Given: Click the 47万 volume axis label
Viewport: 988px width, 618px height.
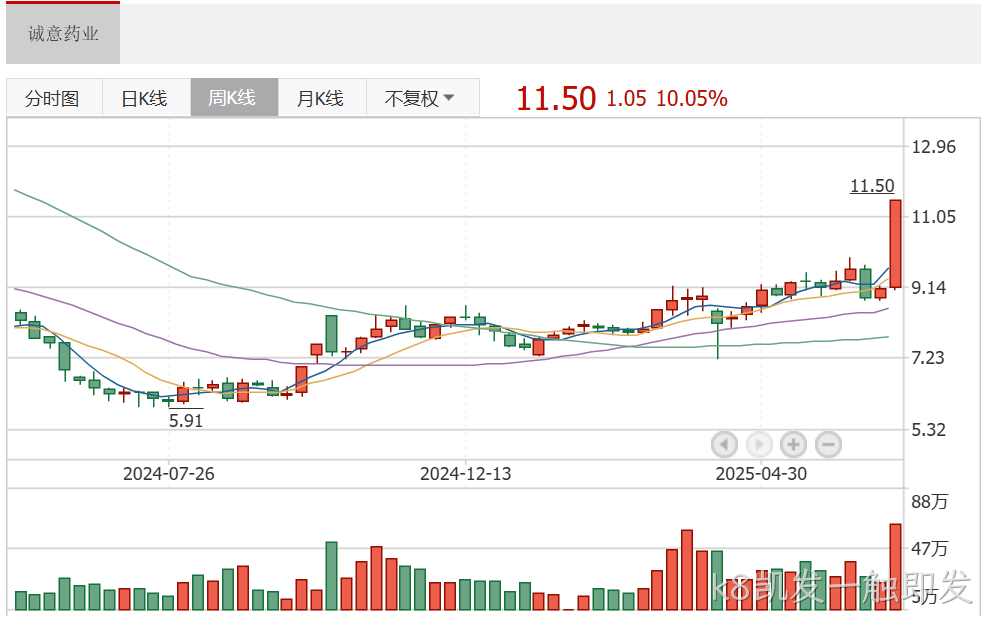Looking at the screenshot, I should point(930,549).
